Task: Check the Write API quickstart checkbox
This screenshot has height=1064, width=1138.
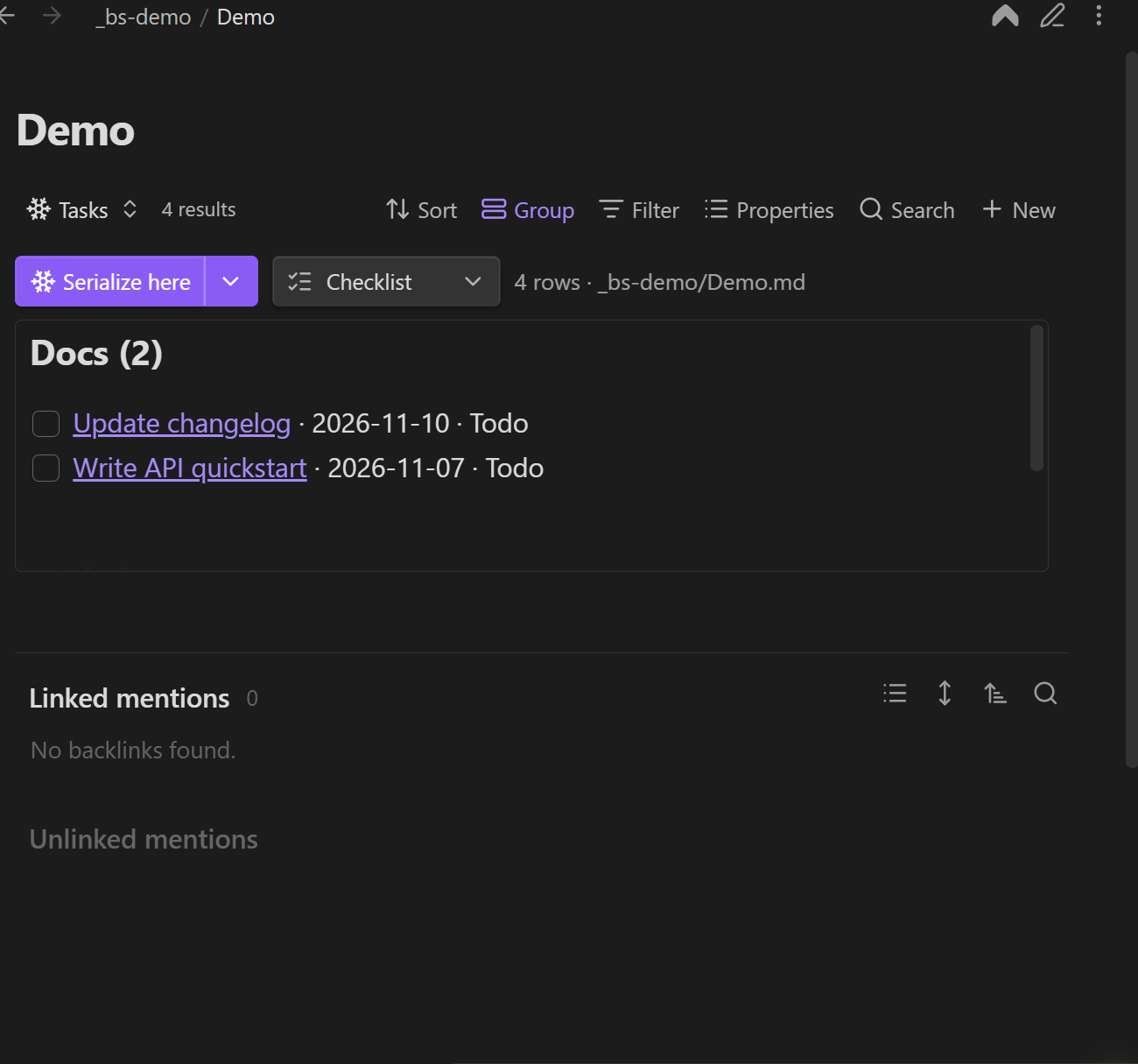Action: 46,469
